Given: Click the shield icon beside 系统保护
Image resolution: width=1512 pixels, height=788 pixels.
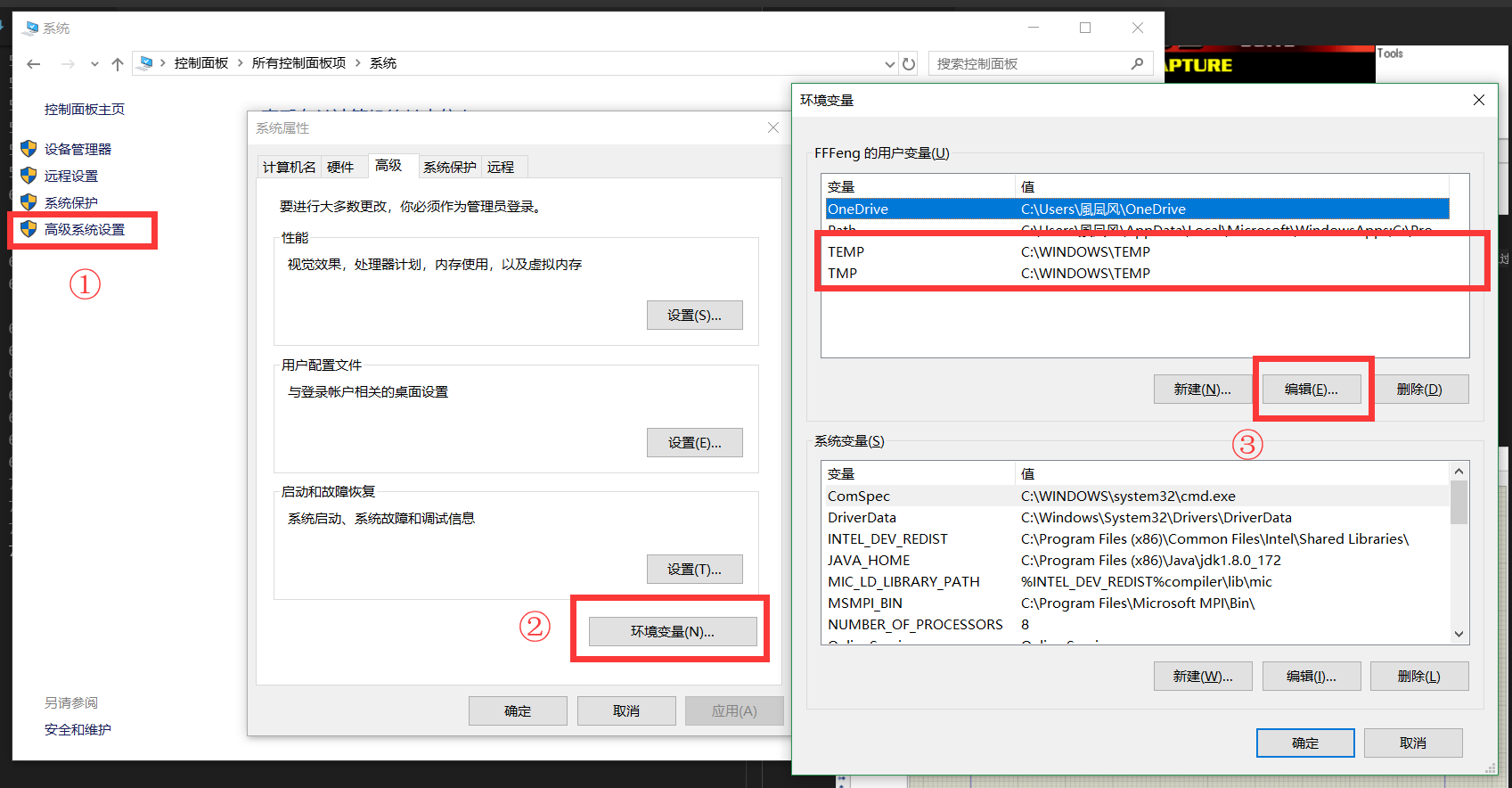Looking at the screenshot, I should pos(29,202).
